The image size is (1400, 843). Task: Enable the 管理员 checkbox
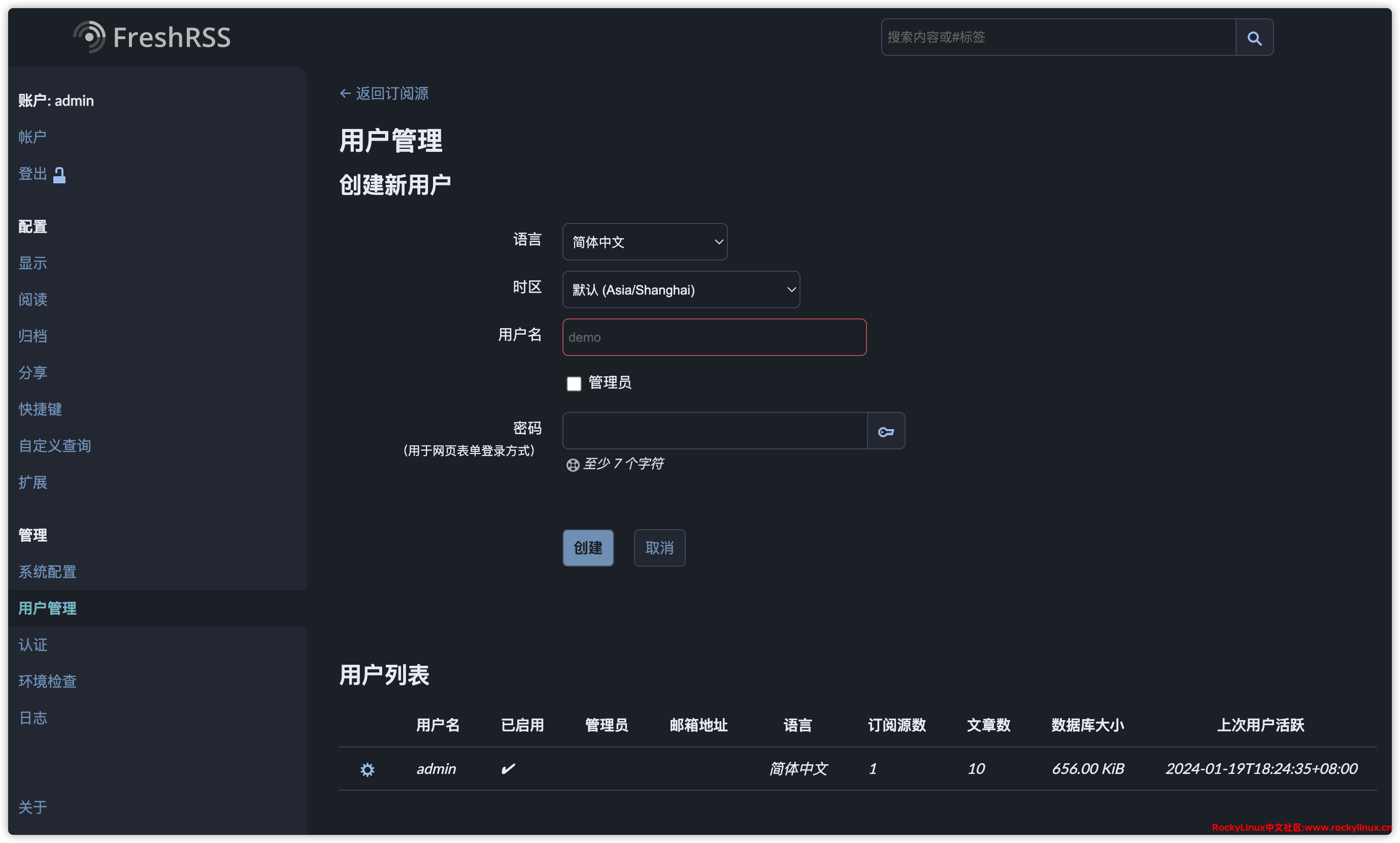(x=574, y=383)
